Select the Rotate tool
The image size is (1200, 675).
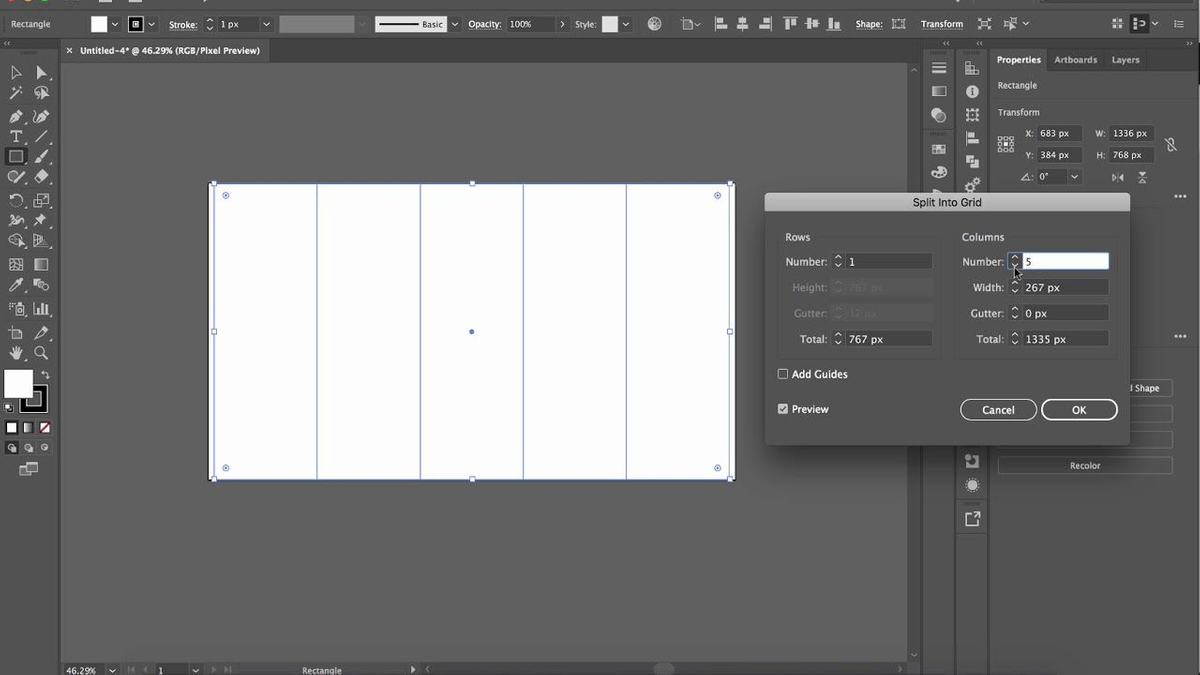point(16,199)
